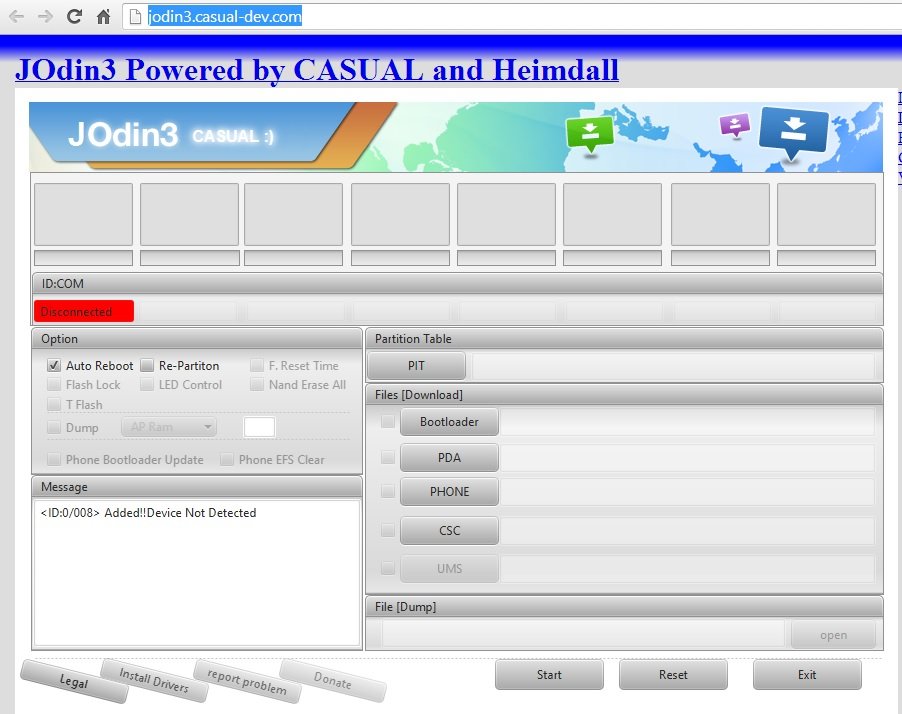902x714 pixels.
Task: Click the purple download bubble icon in the banner
Action: [x=735, y=125]
